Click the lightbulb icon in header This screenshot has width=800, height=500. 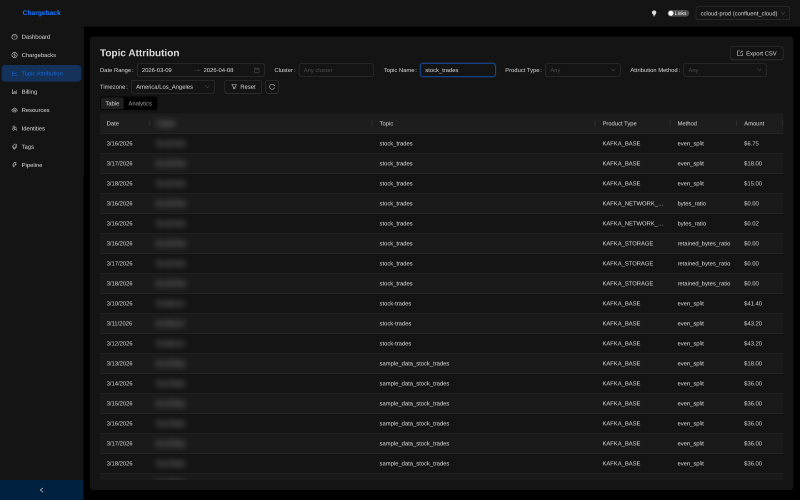[654, 13]
